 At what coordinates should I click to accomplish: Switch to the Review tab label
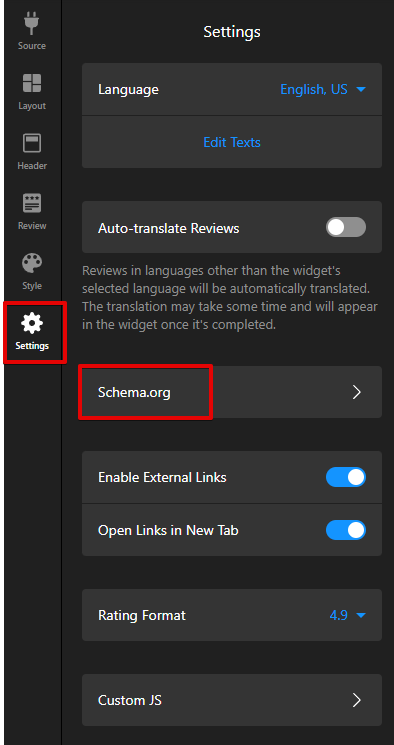click(x=32, y=226)
